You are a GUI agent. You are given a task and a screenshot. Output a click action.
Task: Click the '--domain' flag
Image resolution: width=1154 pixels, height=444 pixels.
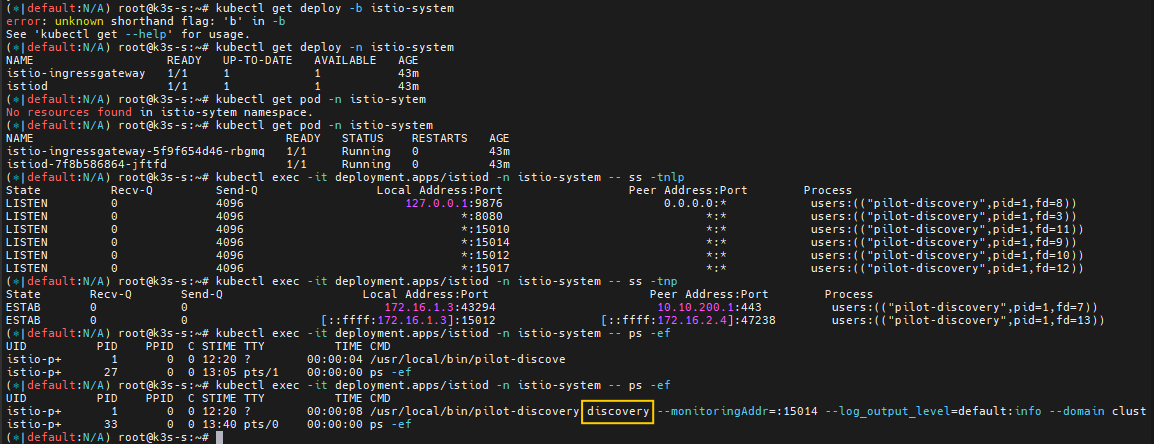tap(1076, 411)
